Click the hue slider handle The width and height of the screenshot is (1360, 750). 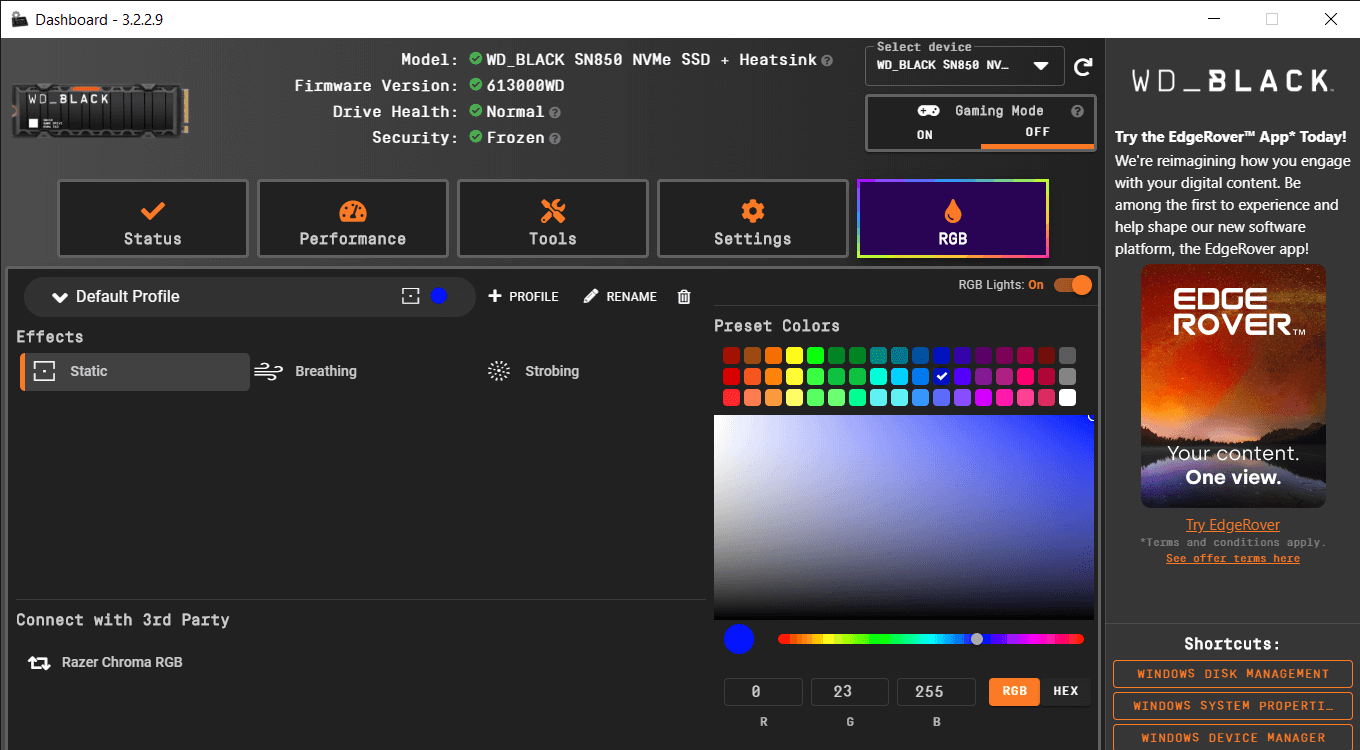pyautogui.click(x=977, y=639)
